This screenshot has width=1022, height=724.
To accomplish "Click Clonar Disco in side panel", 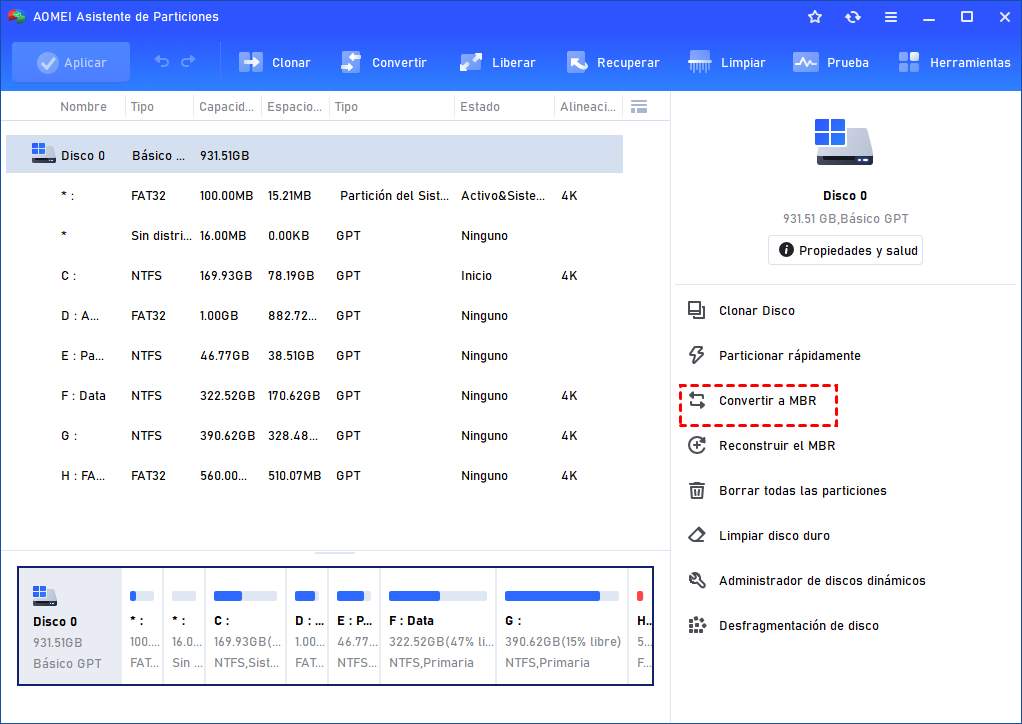I will click(x=756, y=311).
